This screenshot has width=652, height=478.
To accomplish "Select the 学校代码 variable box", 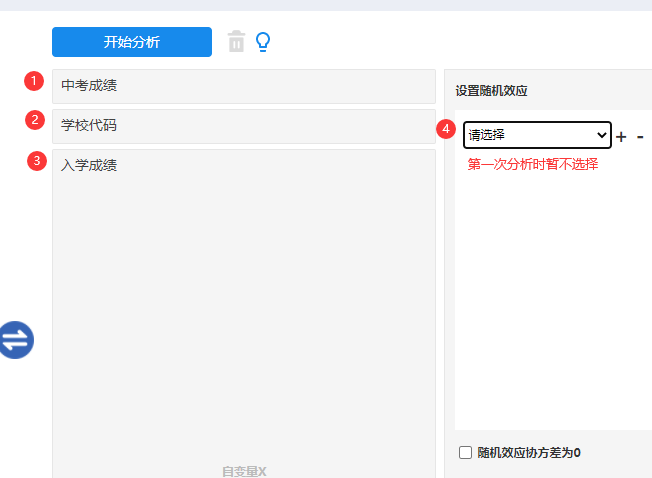I will [x=243, y=126].
